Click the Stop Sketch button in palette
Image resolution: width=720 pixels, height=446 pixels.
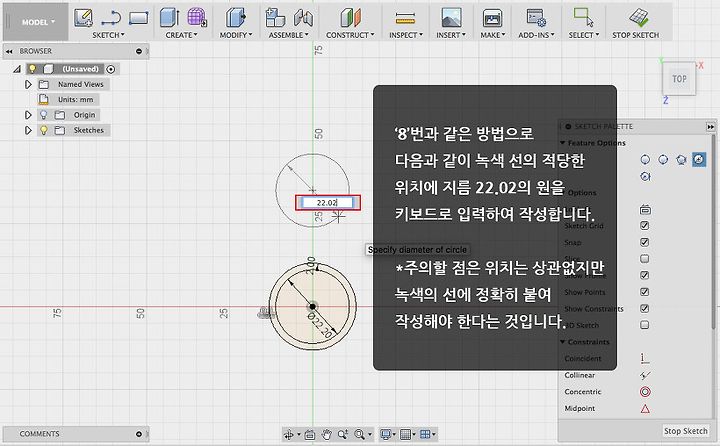685,431
